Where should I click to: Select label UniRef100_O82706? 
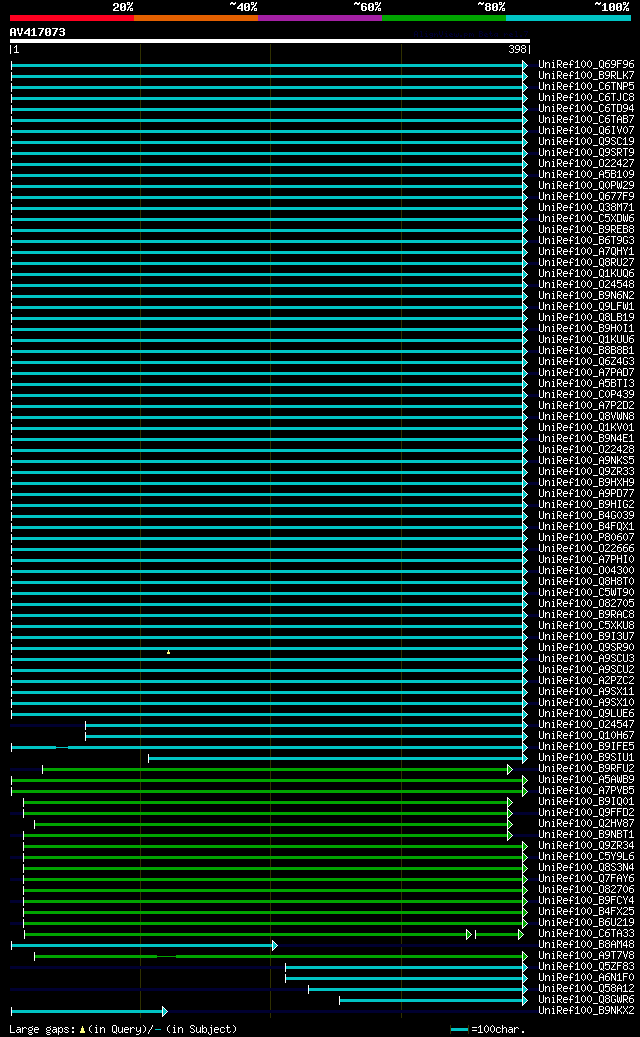click(586, 890)
